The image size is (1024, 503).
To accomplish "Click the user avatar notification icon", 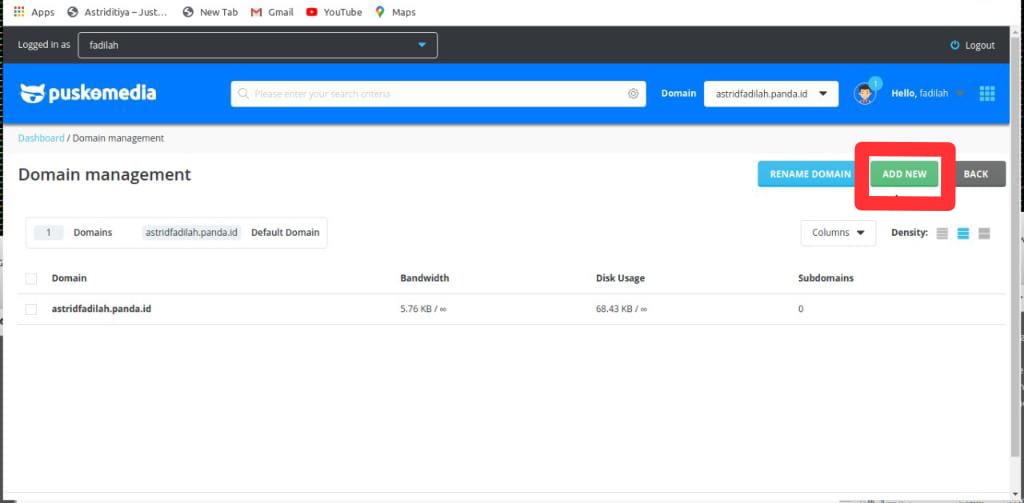I will (x=865, y=94).
